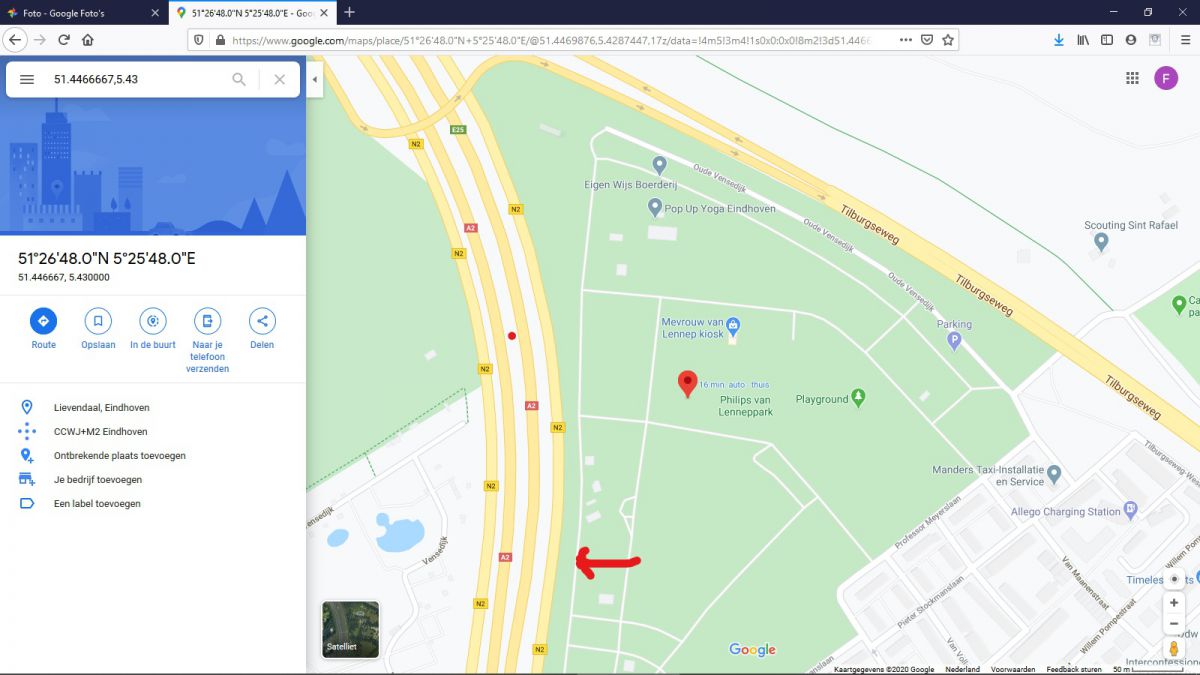This screenshot has height=675, width=1200.
Task: Click the Route directions icon
Action: [43, 321]
